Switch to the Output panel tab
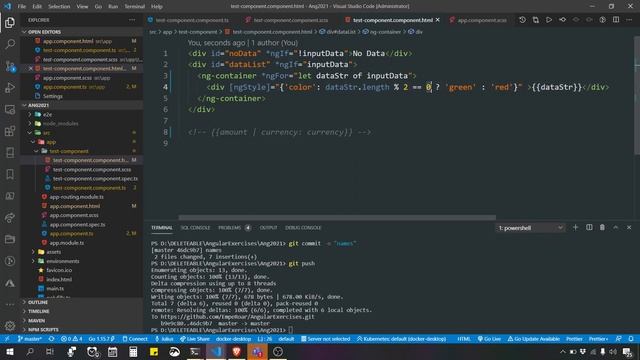Screen dimensions: 640x360 (268, 228)
